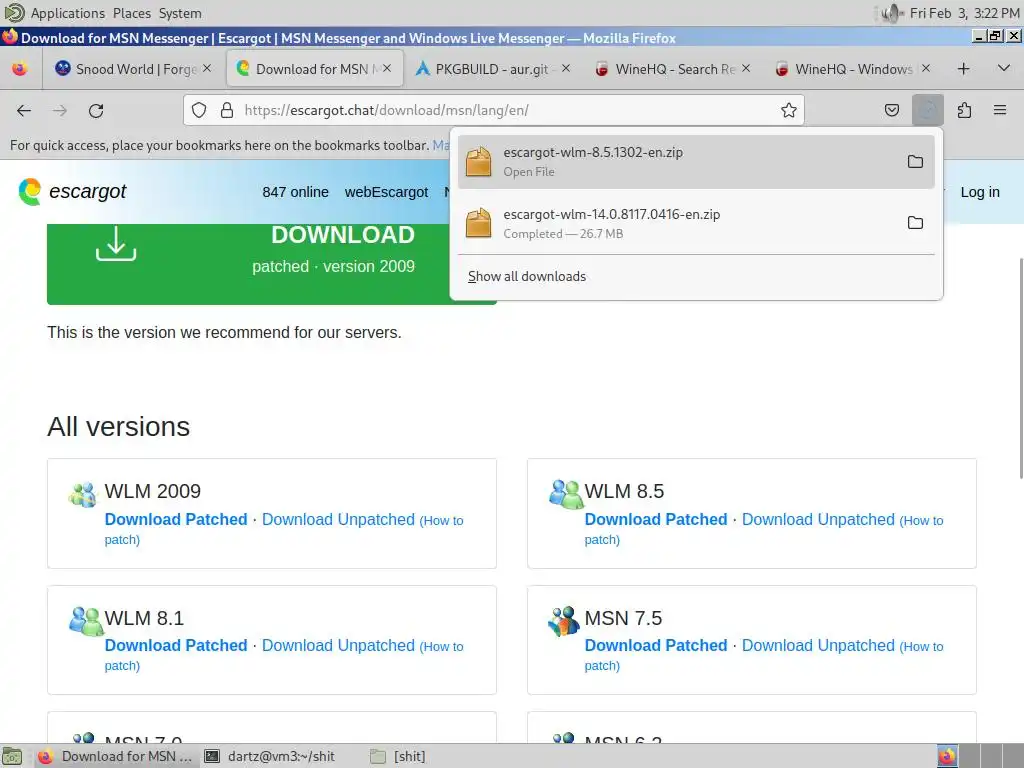
Task: Click Download Unpatched for MSN 7.5
Action: pos(818,645)
